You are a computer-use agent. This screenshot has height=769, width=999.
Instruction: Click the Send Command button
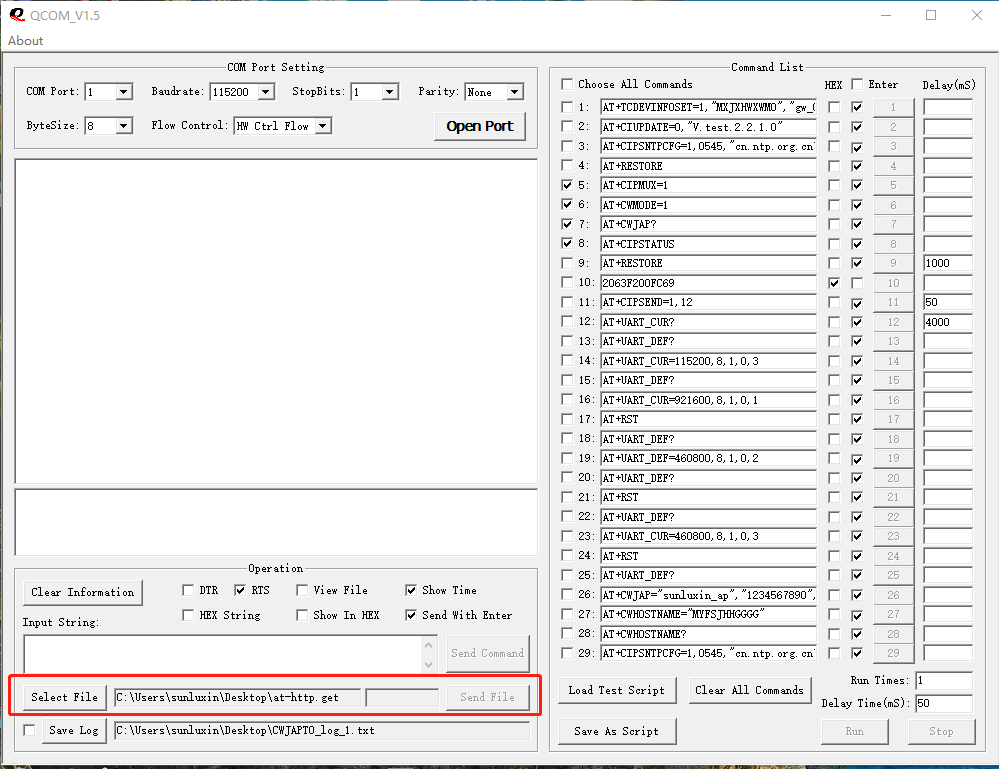point(487,653)
